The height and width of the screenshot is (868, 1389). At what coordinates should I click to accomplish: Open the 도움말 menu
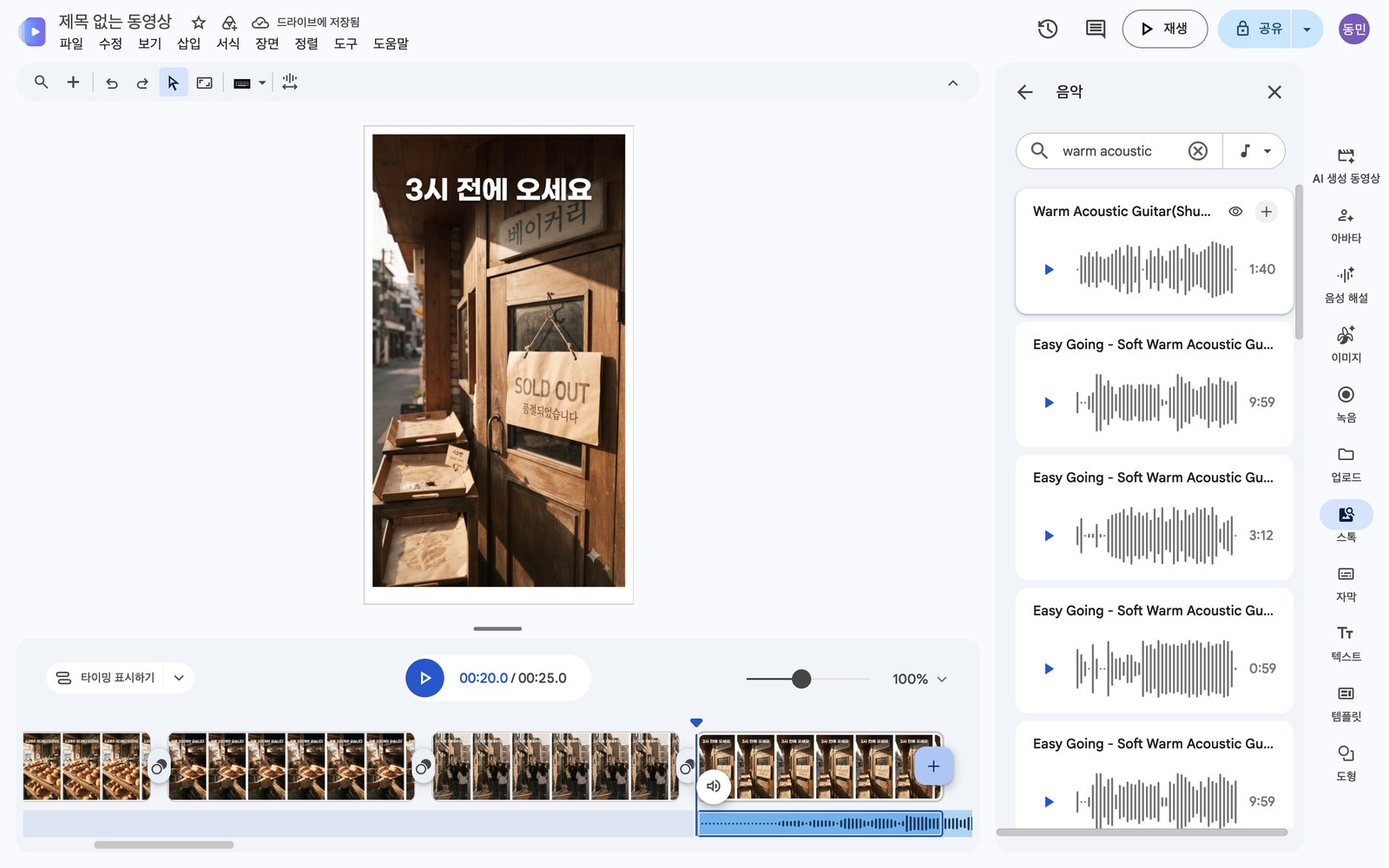click(x=391, y=43)
